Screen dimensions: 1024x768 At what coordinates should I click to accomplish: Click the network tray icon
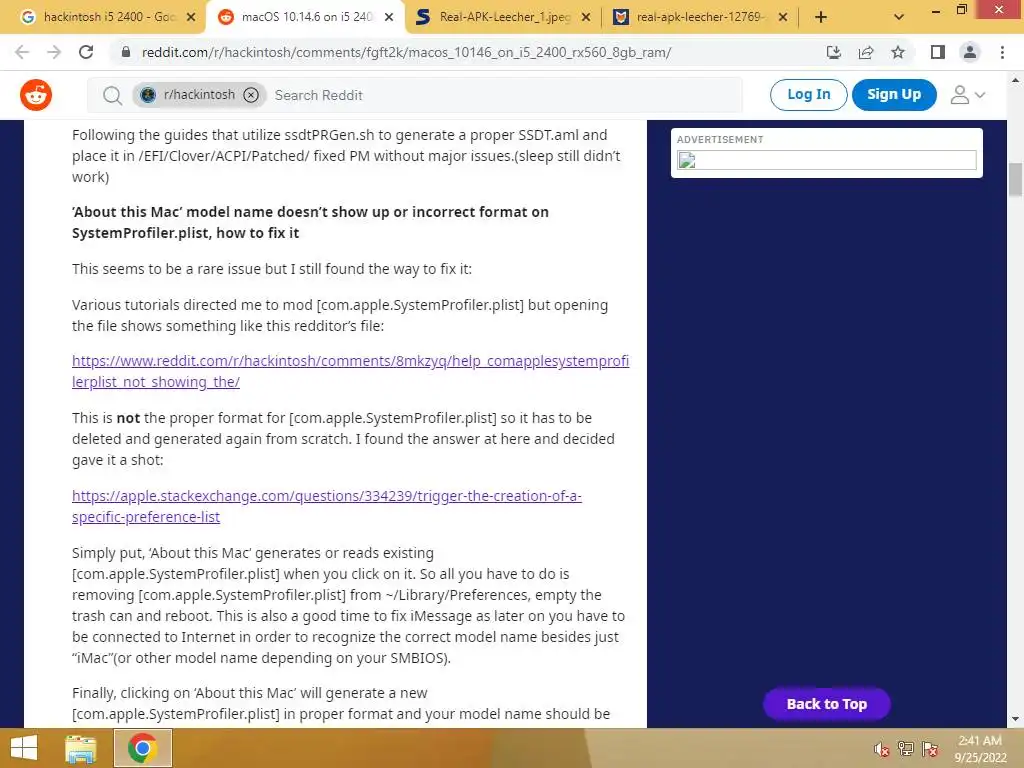(x=906, y=749)
